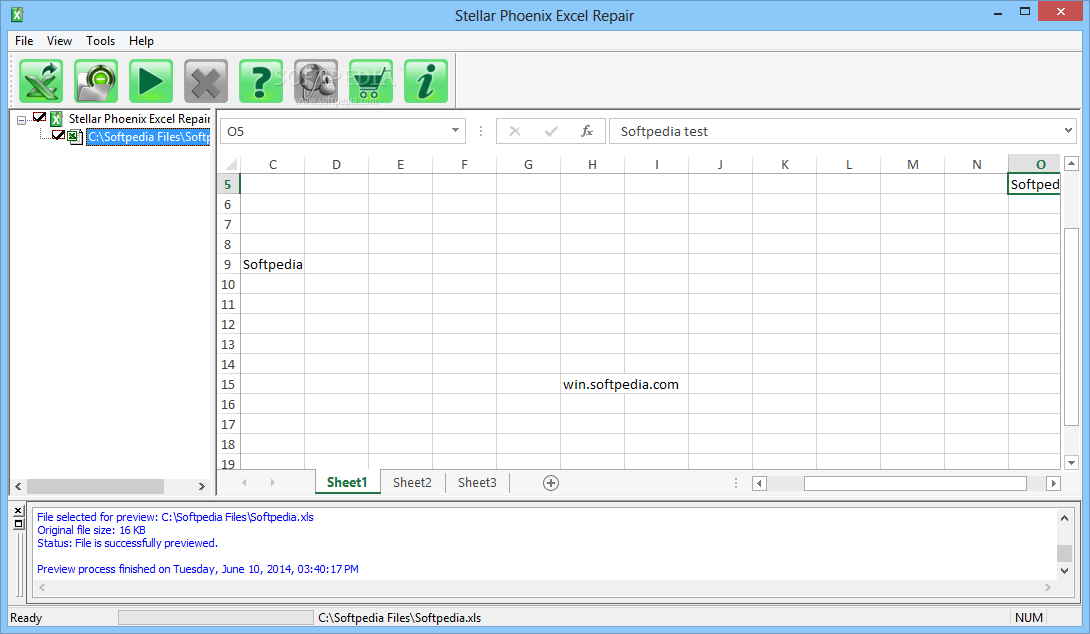Click the previous sheet navigation arrow
The image size is (1090, 634).
point(244,482)
